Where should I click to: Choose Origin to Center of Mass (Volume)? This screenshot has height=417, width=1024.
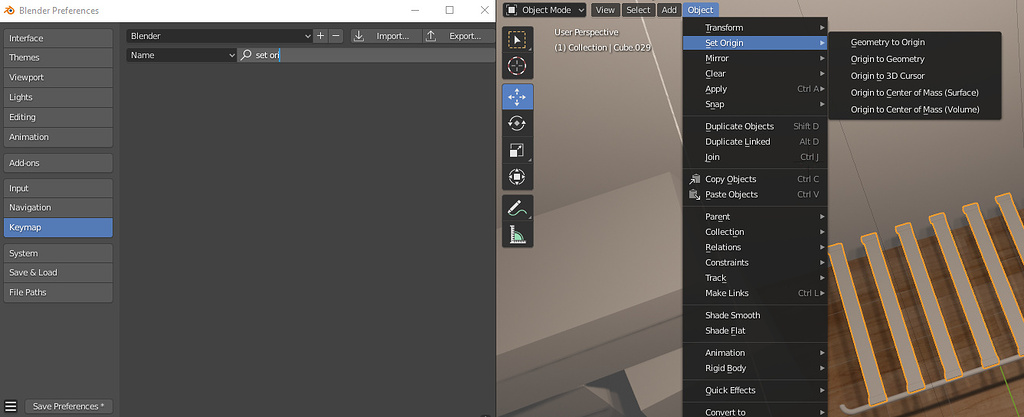tap(914, 110)
